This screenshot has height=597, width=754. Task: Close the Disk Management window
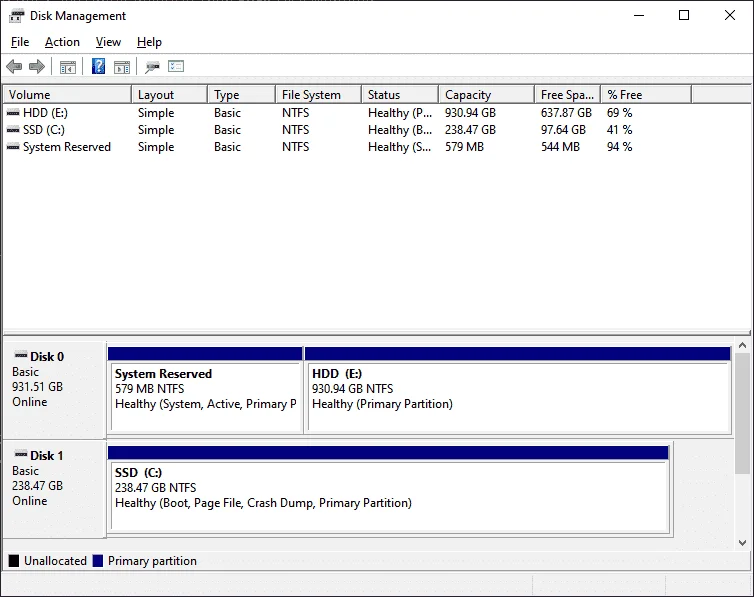point(729,15)
